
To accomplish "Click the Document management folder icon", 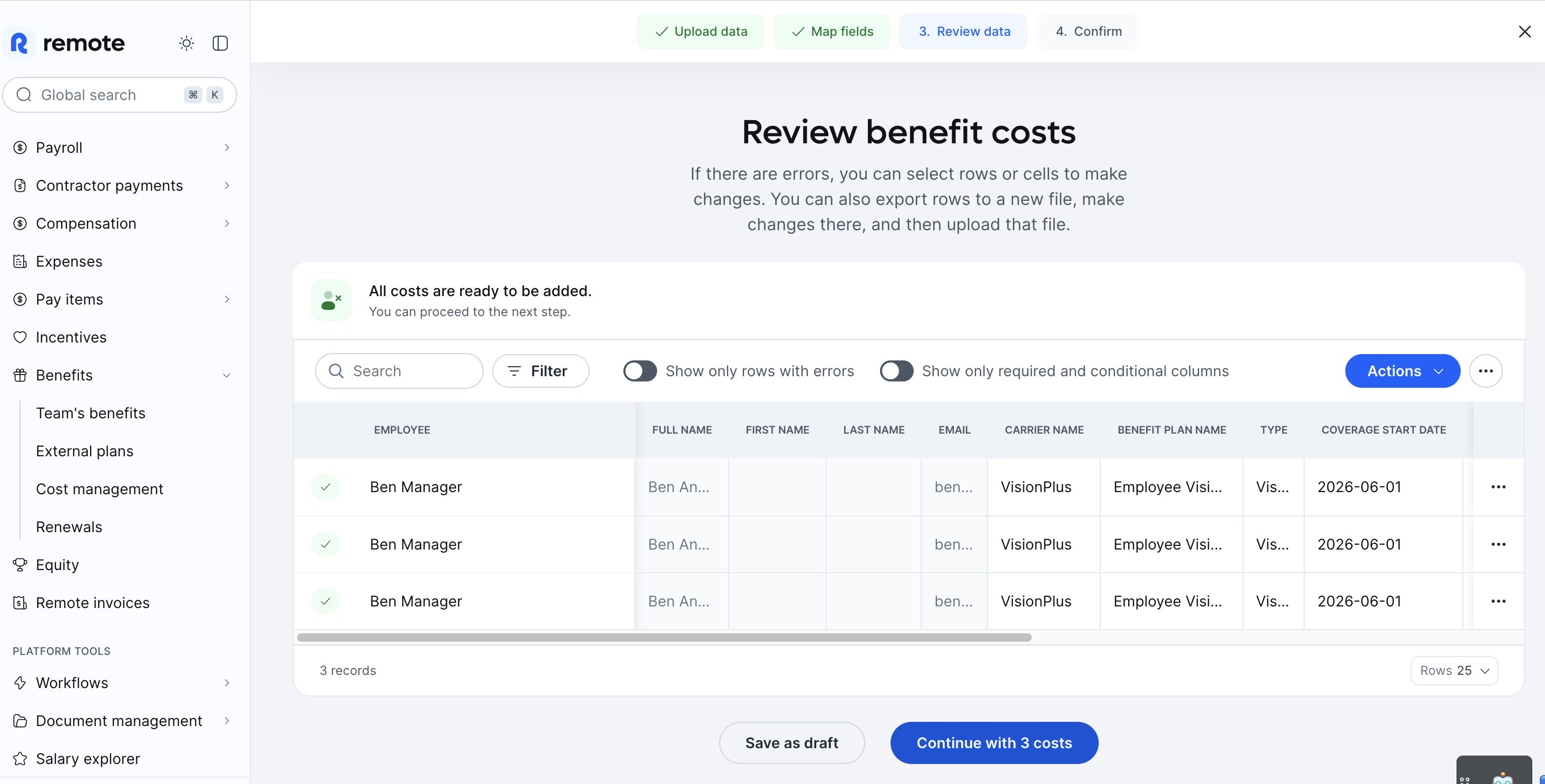I will coord(21,720).
